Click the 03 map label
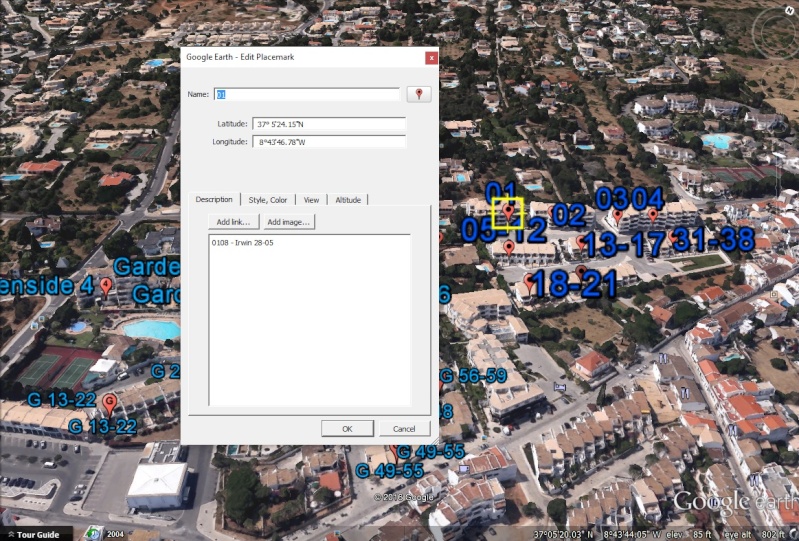The width and height of the screenshot is (799, 541). click(x=612, y=198)
